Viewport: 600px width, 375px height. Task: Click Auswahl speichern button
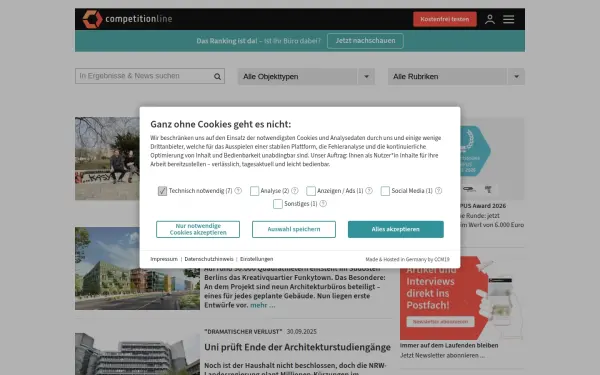point(294,229)
